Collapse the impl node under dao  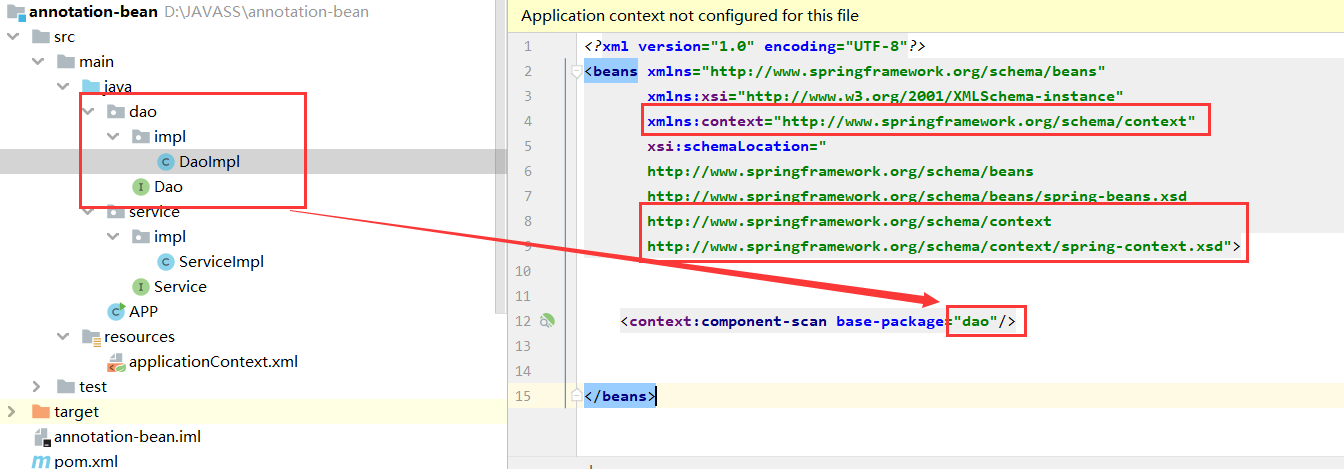pyautogui.click(x=112, y=137)
